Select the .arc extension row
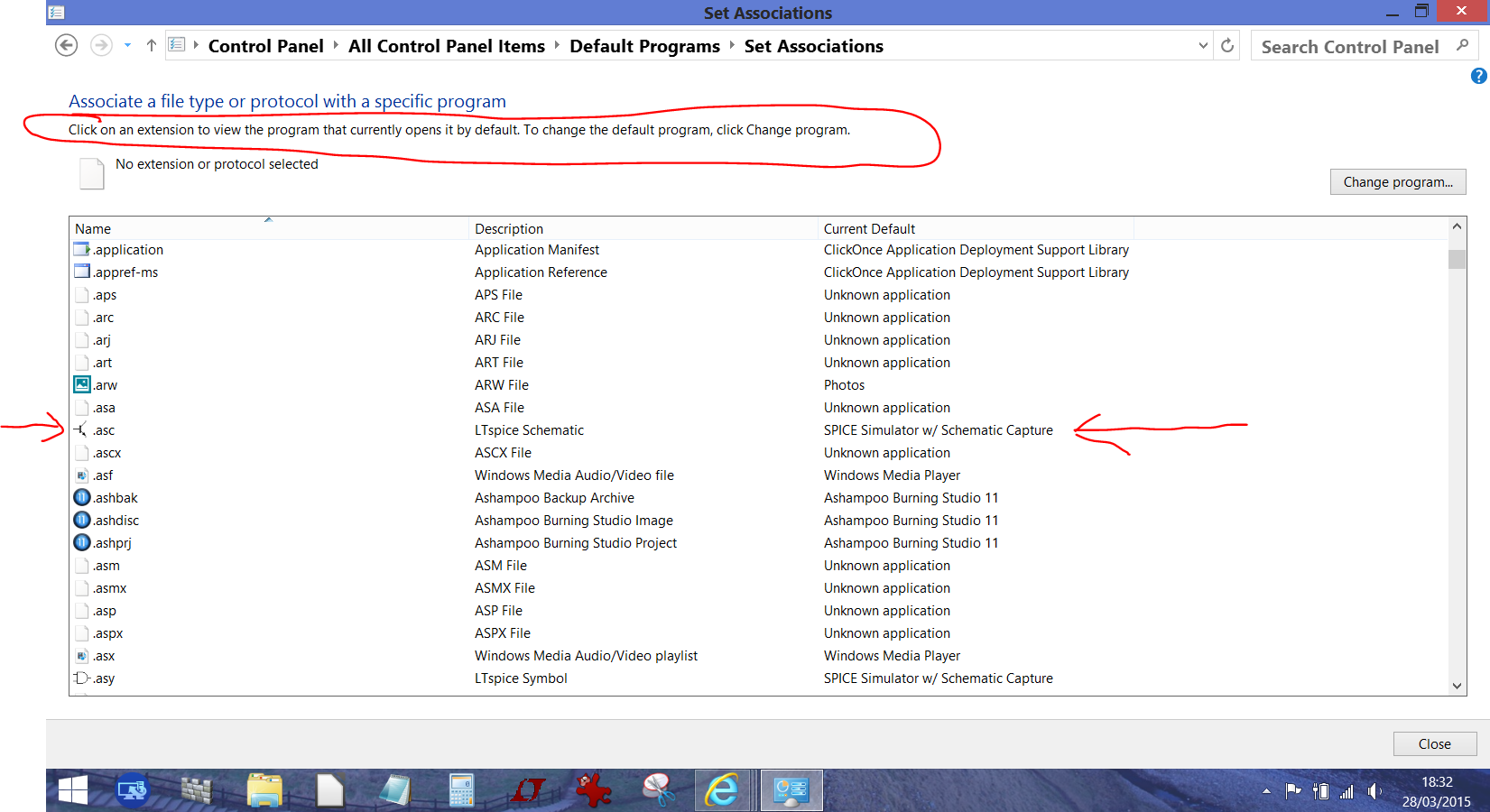Viewport: 1490px width, 812px height. pyautogui.click(x=758, y=318)
